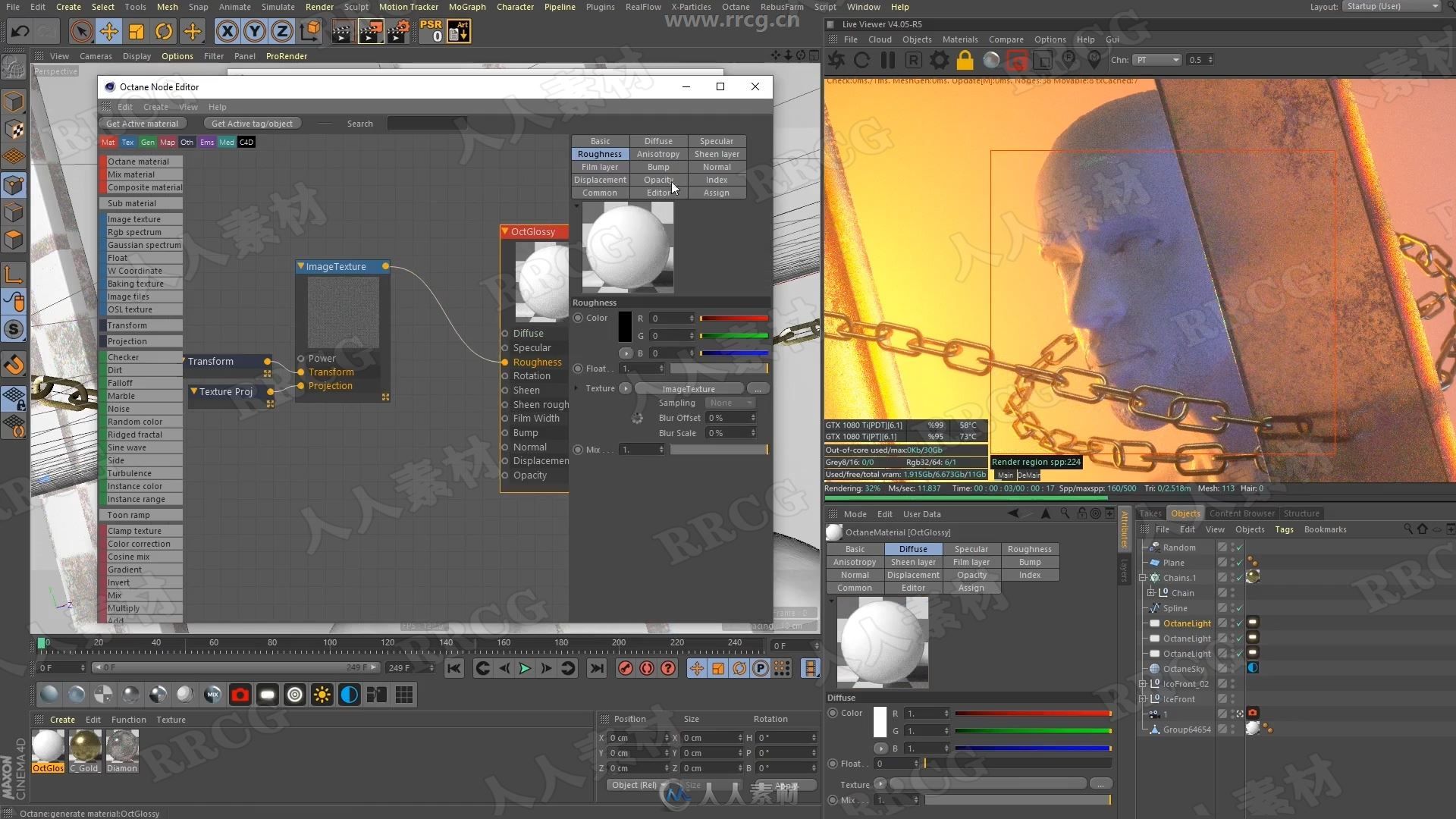Click the red record active objects button
This screenshot has width=1456, height=819.
coord(625,668)
